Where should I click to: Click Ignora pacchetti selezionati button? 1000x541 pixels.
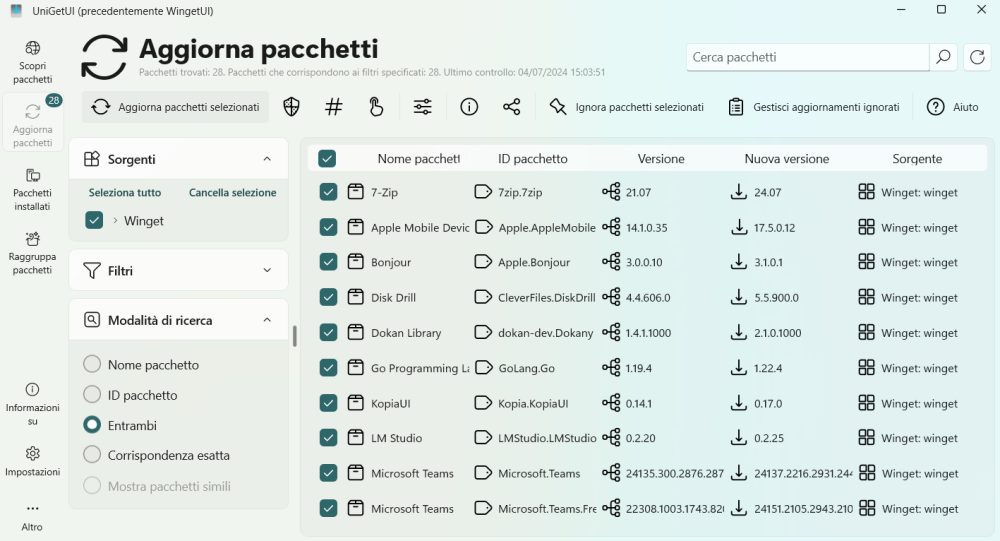[627, 107]
